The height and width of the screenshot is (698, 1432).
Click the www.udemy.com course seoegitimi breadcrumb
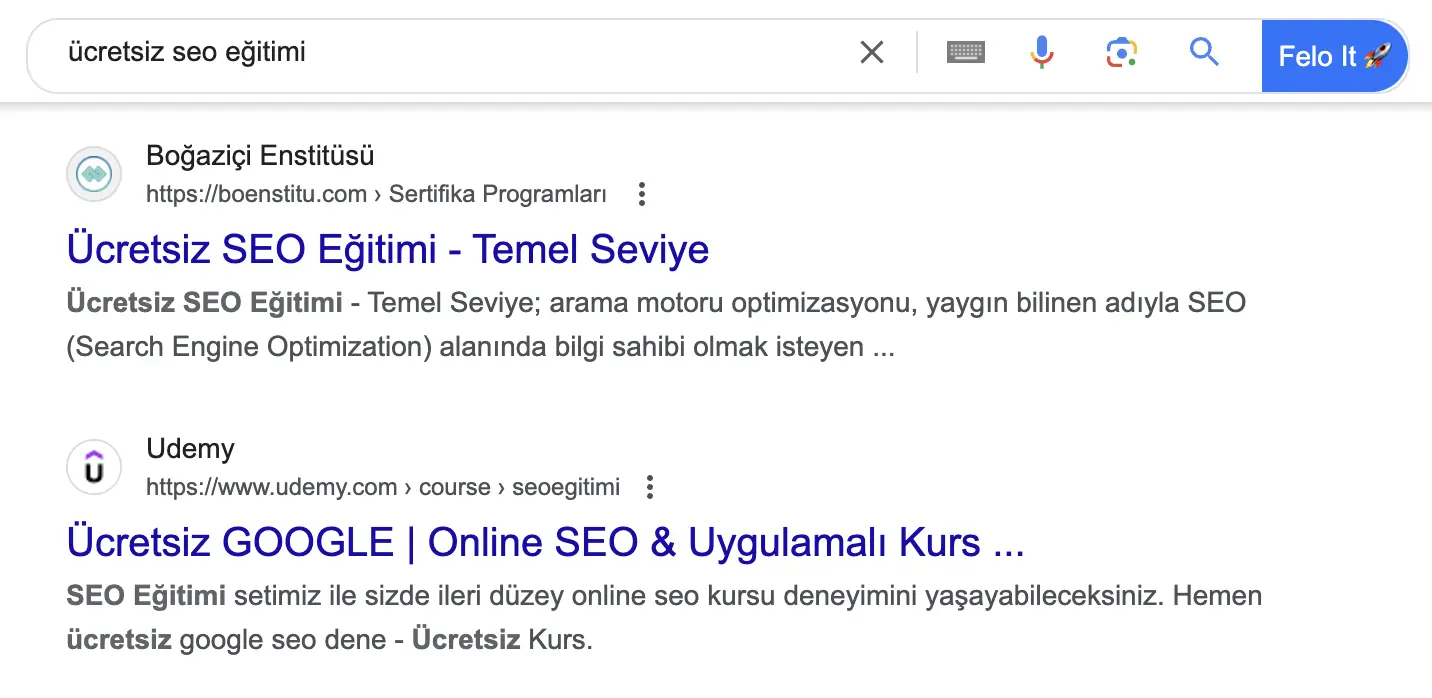click(x=383, y=487)
